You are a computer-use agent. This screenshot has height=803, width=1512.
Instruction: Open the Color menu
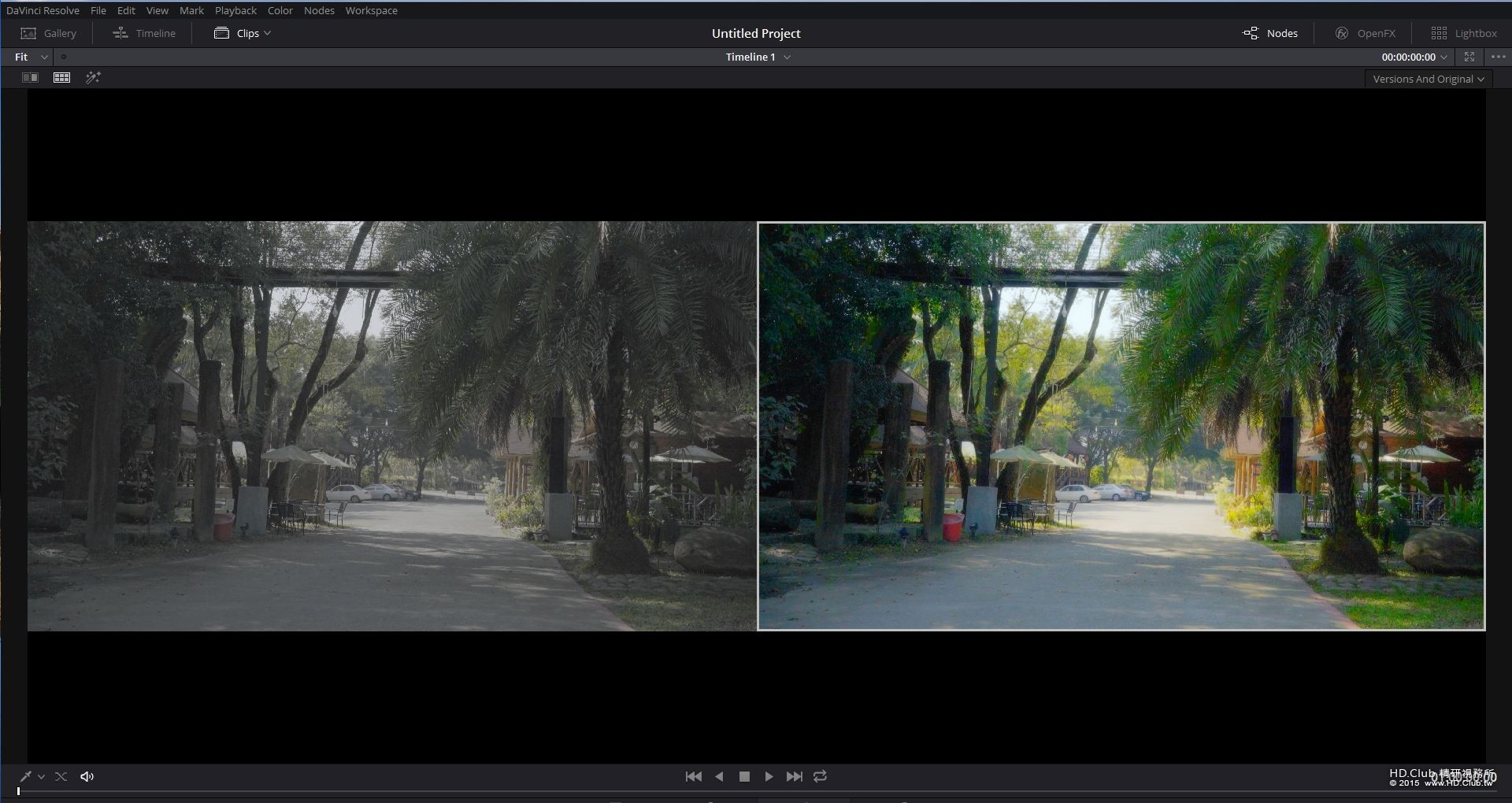[280, 10]
